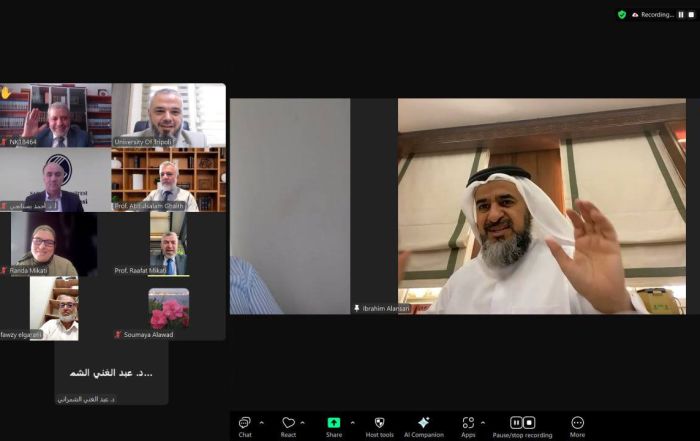Viewport: 700px width, 441px height.
Task: Expand the Apps options arrow
Action: pyautogui.click(x=485, y=422)
